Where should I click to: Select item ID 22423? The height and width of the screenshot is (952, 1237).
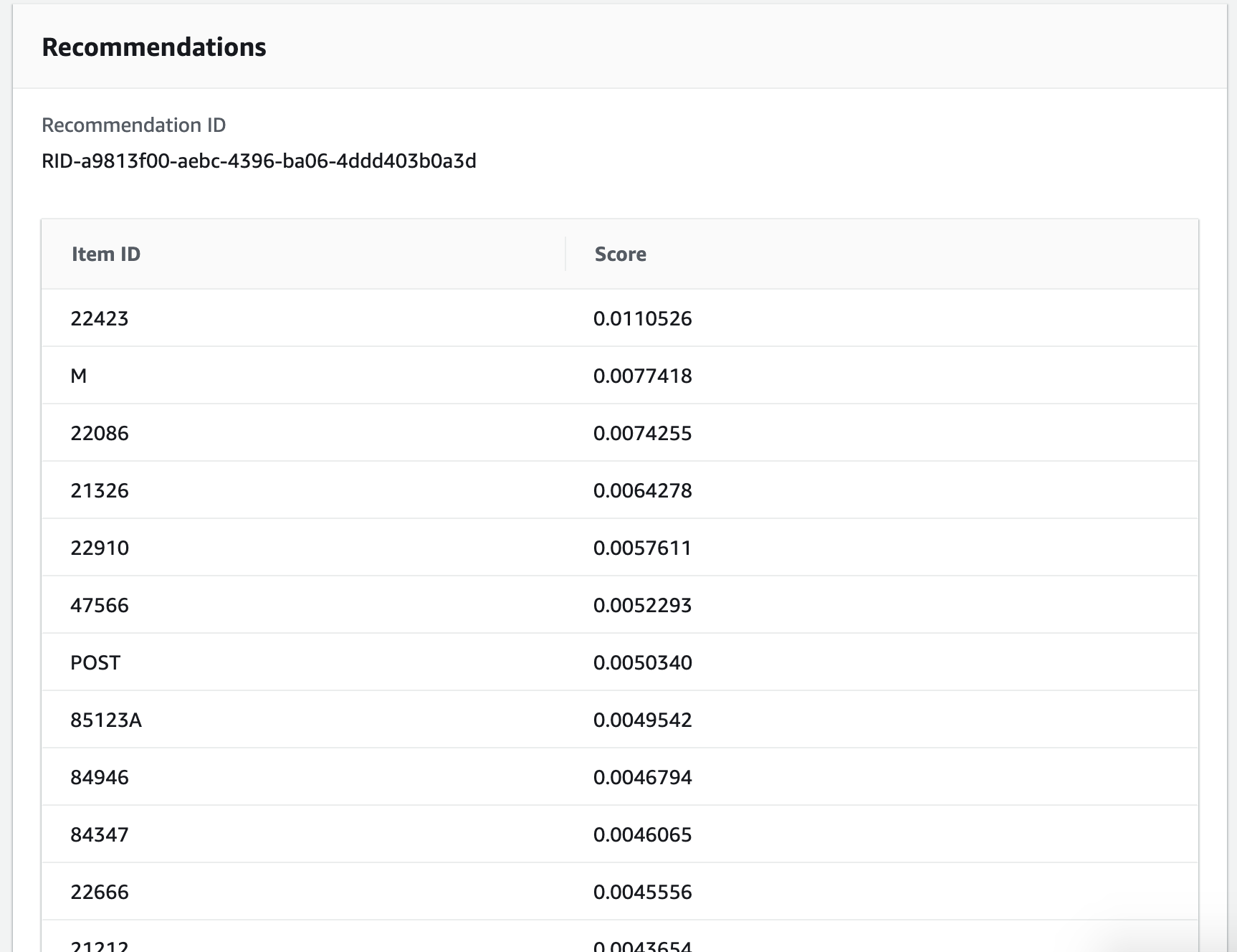tap(100, 318)
